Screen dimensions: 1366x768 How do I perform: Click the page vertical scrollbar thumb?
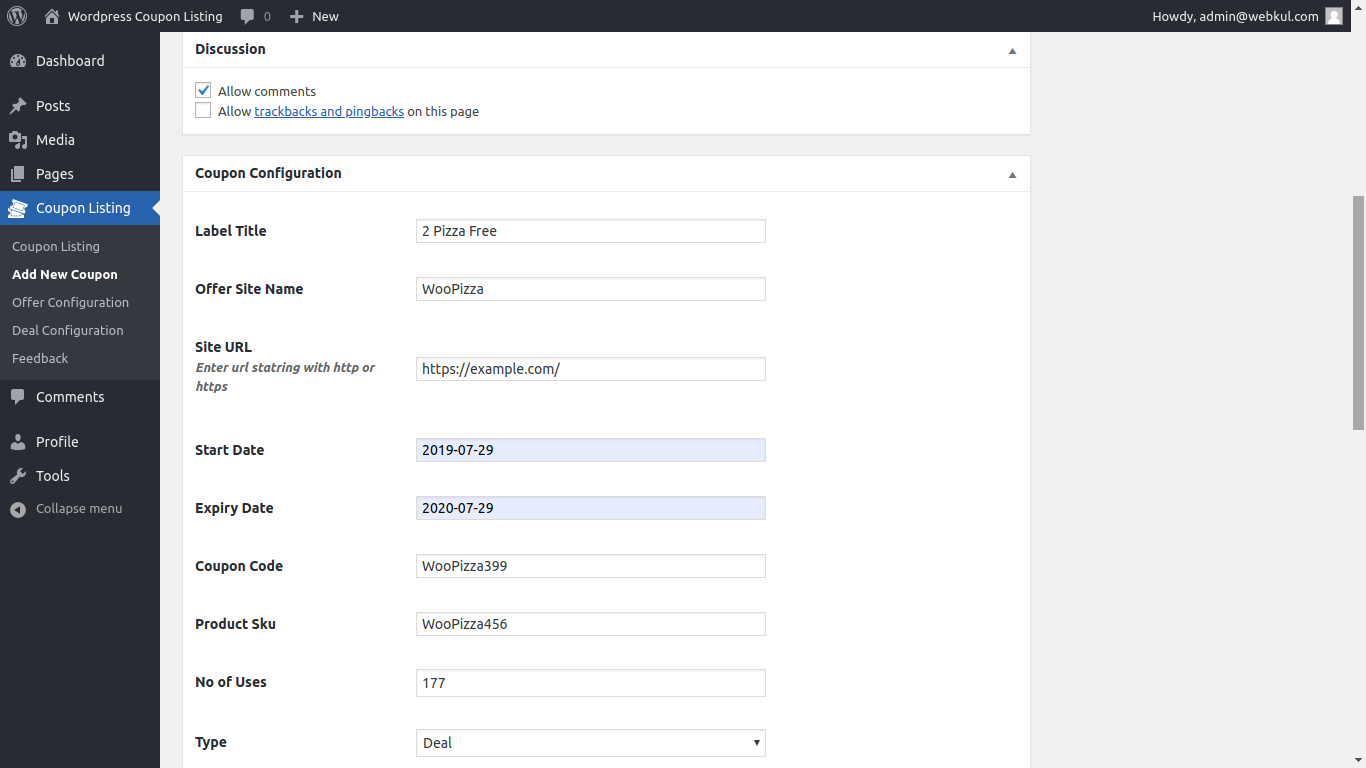tap(1358, 312)
